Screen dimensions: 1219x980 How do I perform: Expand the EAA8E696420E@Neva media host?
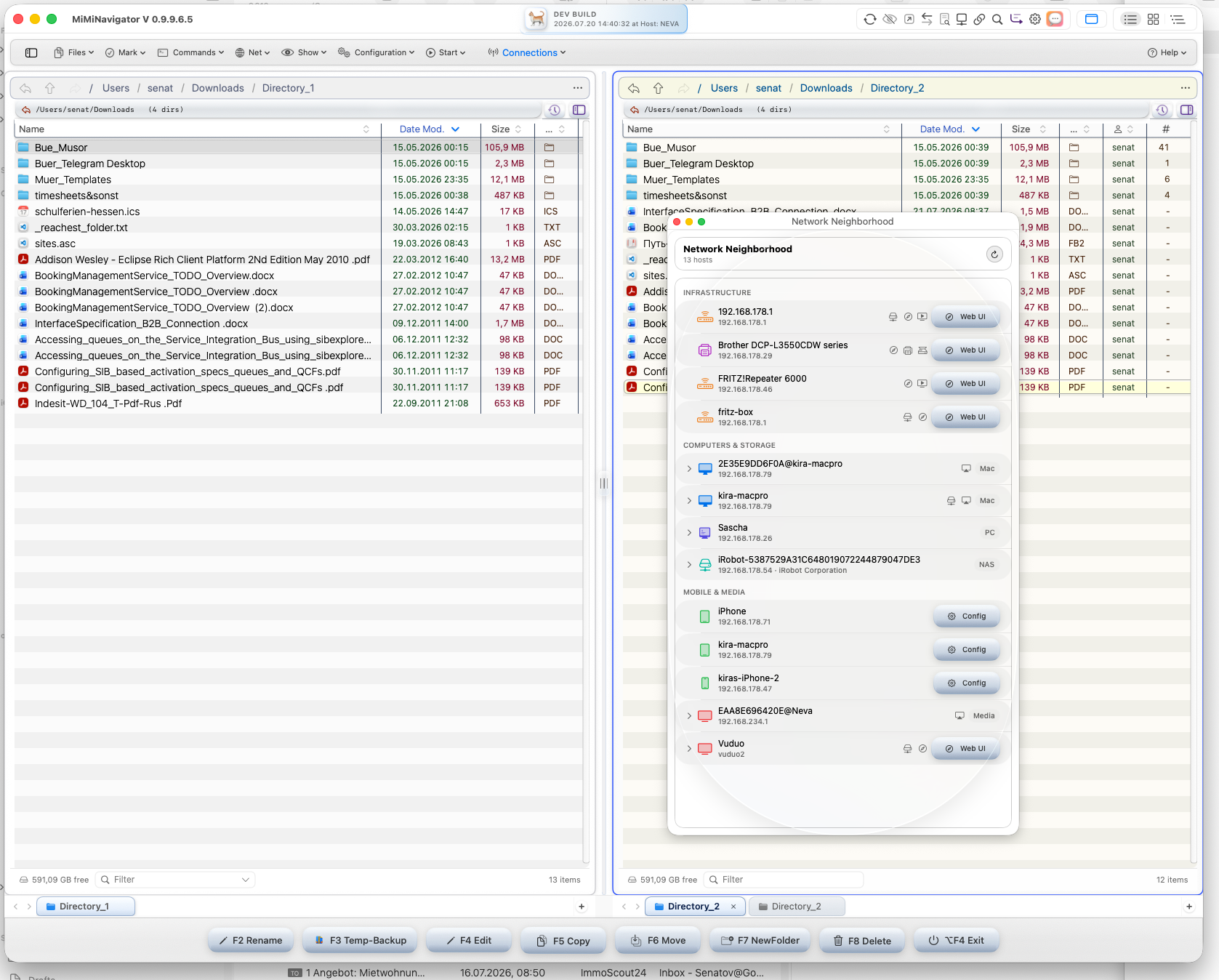(689, 716)
